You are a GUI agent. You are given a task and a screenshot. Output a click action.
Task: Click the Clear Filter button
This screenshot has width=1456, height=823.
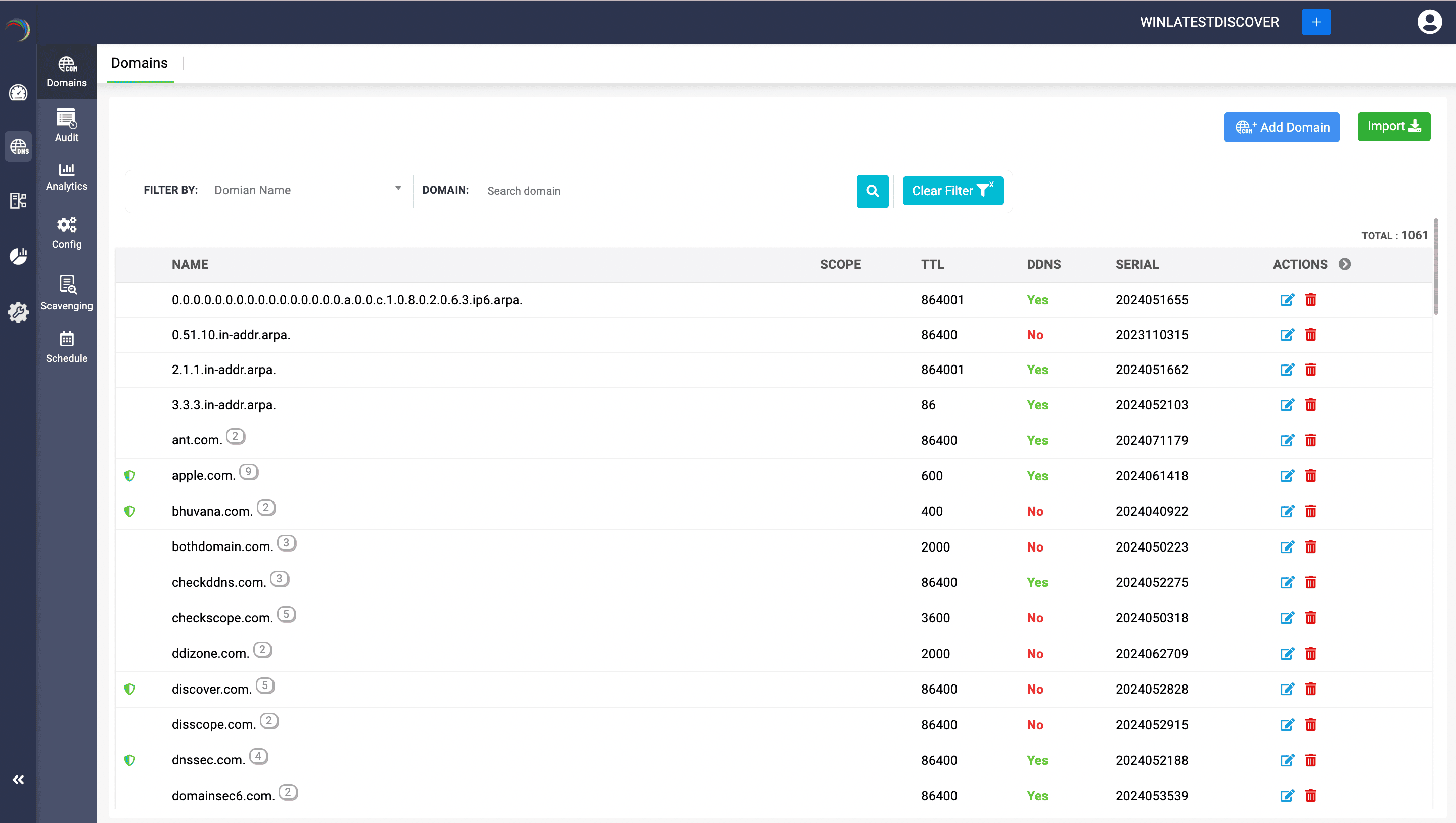pyautogui.click(x=952, y=191)
